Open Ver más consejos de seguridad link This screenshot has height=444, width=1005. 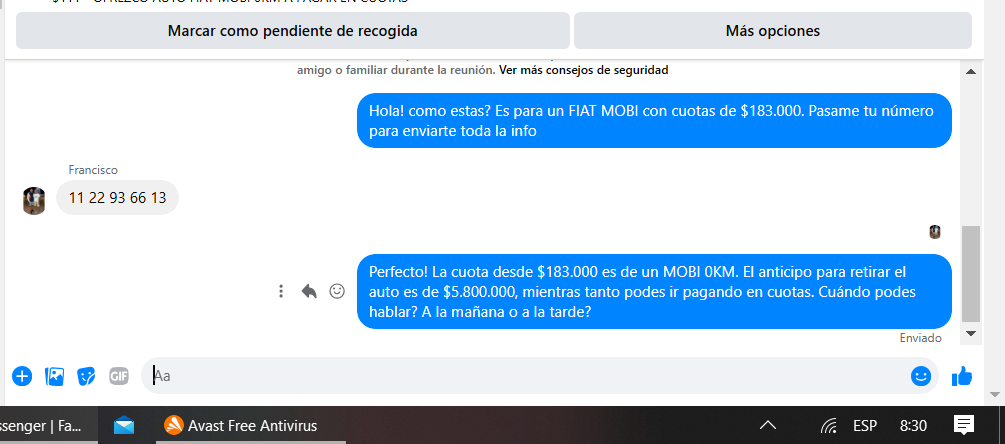pyautogui.click(x=583, y=70)
